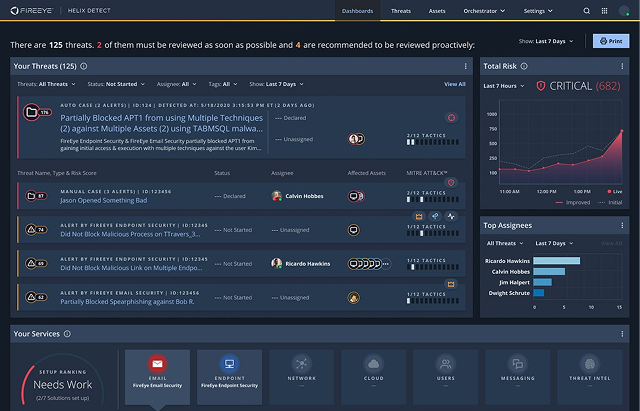Click the FireEye logo
Screen dimensions: 640x411
31,11
